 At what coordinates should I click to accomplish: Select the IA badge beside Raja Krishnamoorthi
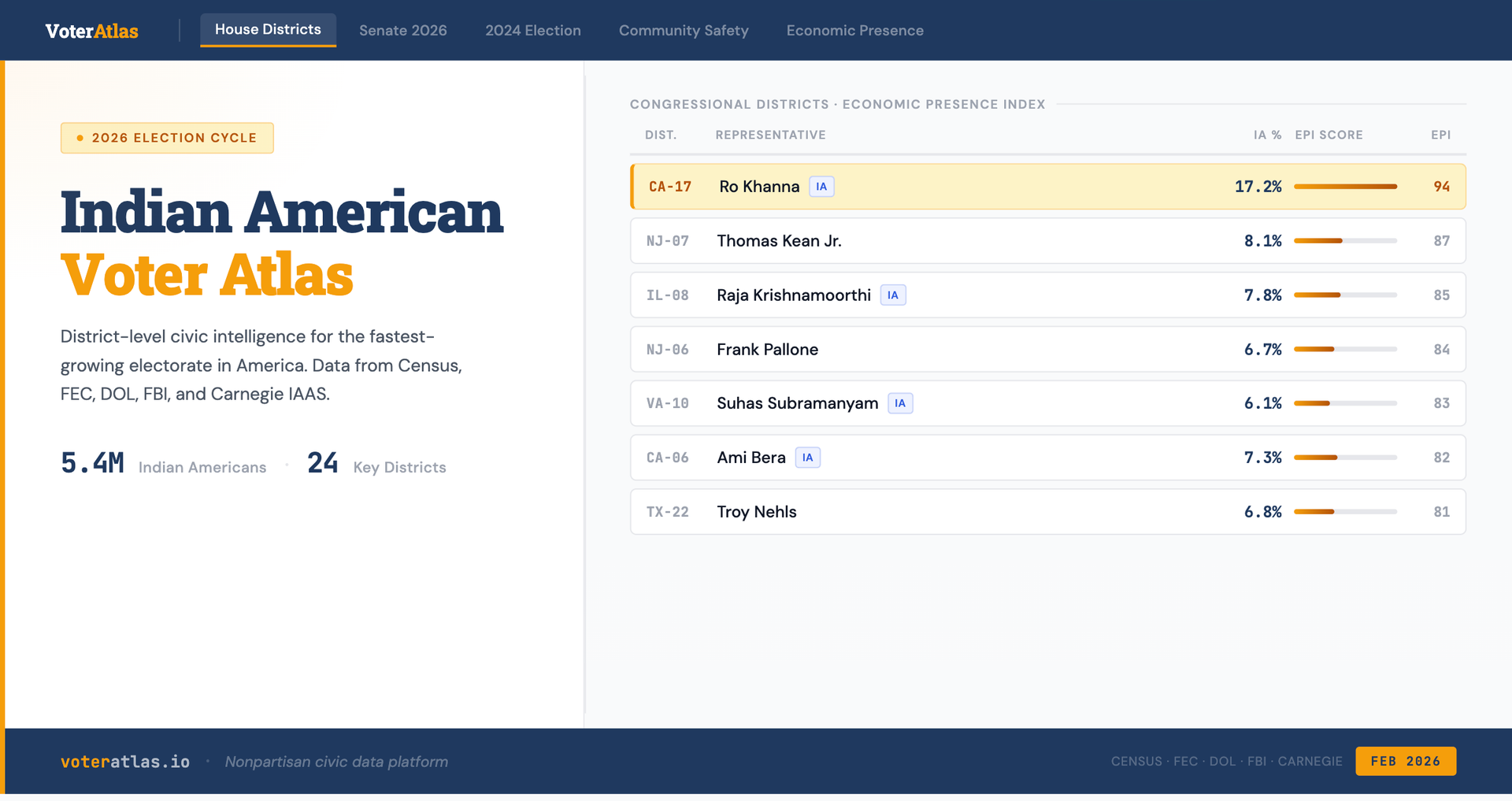tap(893, 295)
